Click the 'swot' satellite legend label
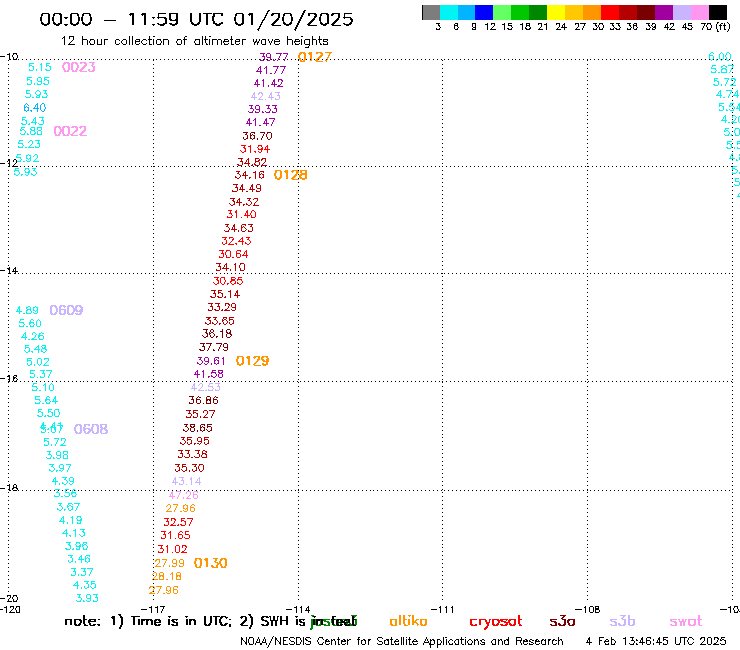The height and width of the screenshot is (650, 740). coord(686,622)
